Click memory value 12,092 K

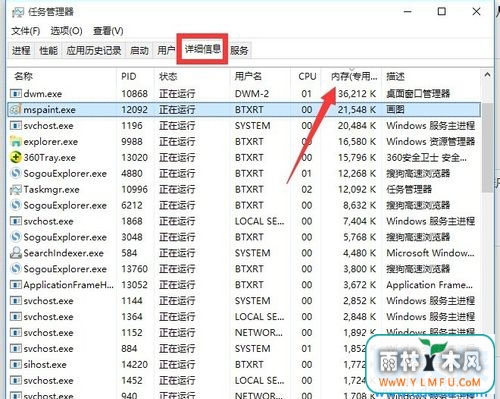coord(357,189)
